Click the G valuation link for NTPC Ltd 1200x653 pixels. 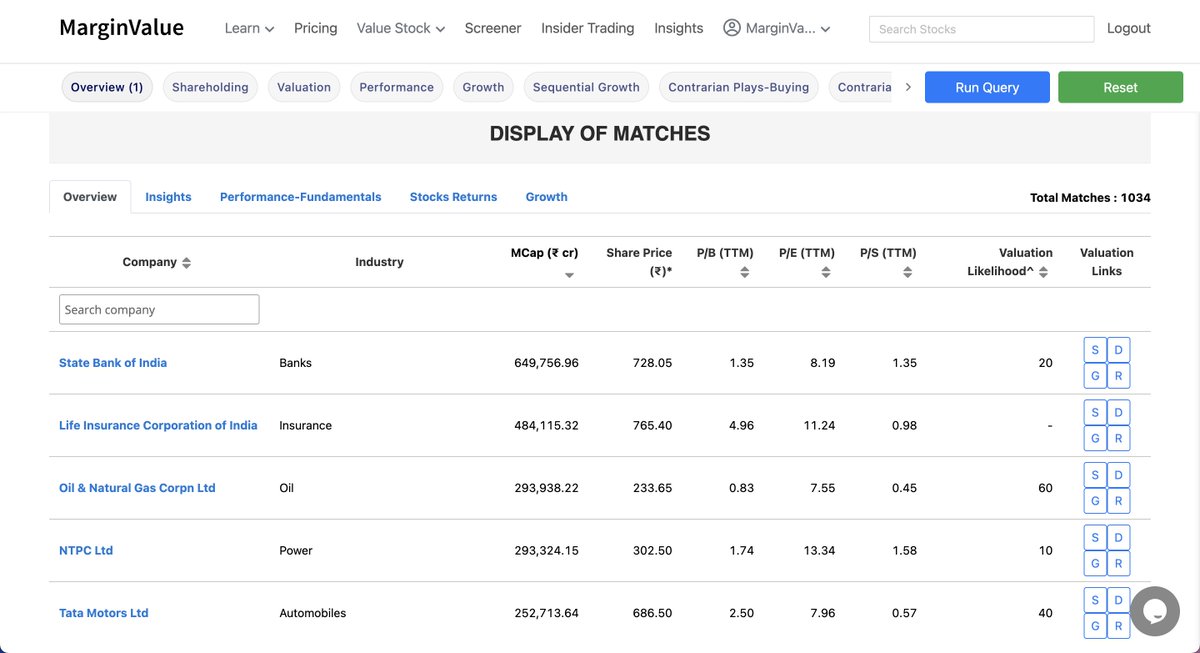(1095, 563)
